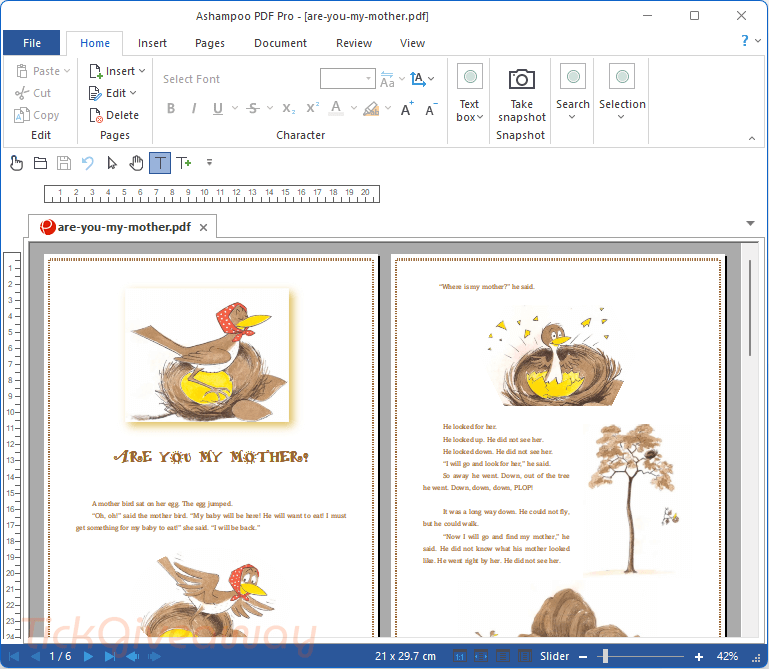This screenshot has height=669, width=769.
Task: Go to next page in status bar
Action: [88, 656]
